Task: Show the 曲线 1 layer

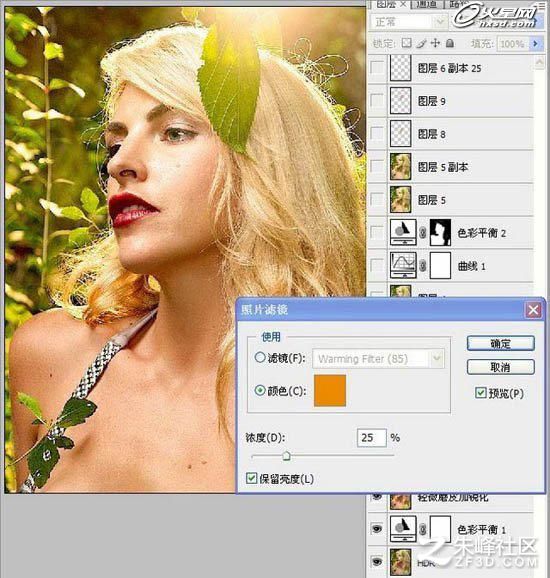Action: 377,265
